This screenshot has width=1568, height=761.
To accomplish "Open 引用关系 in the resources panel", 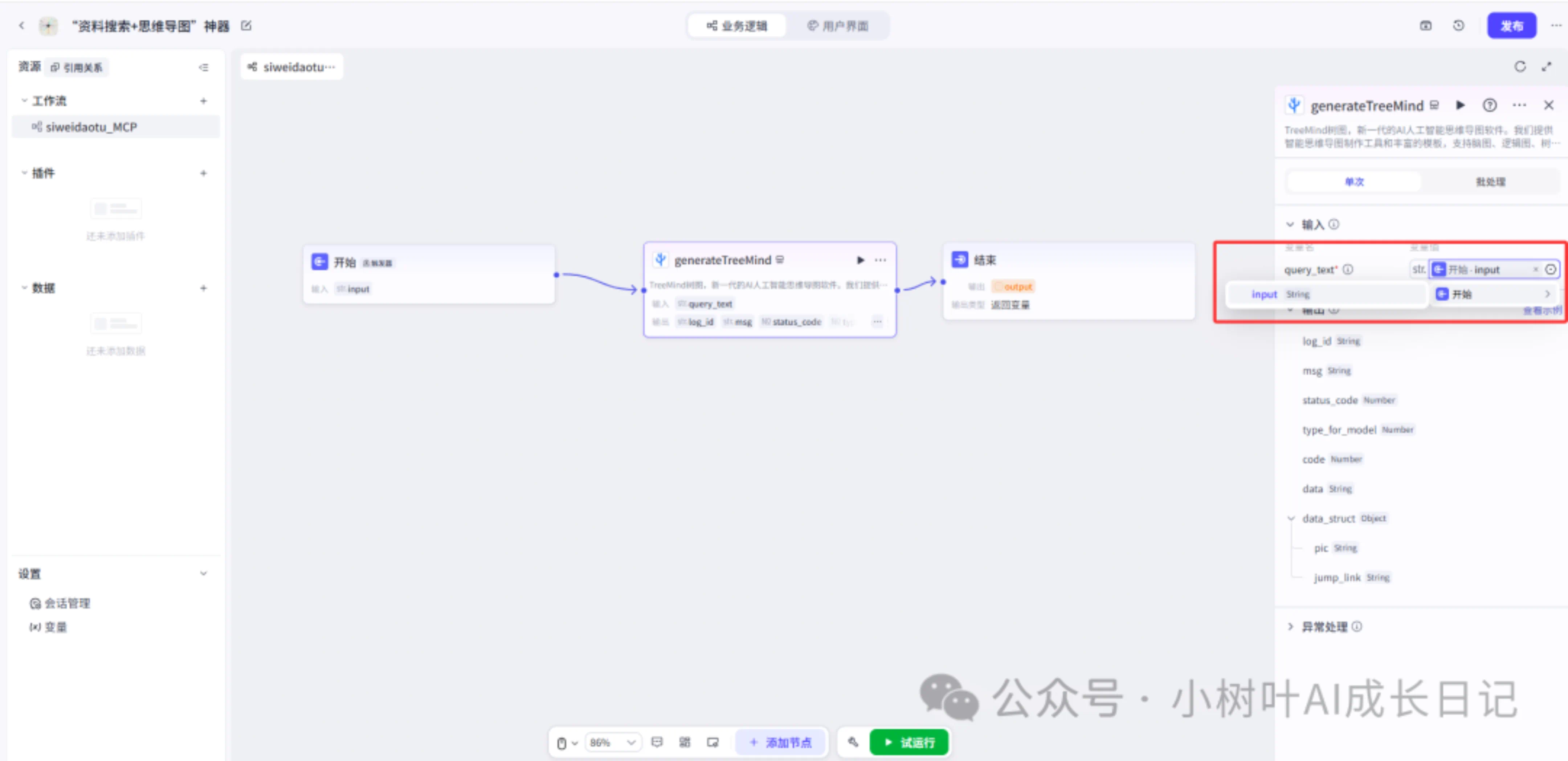I will [x=77, y=68].
